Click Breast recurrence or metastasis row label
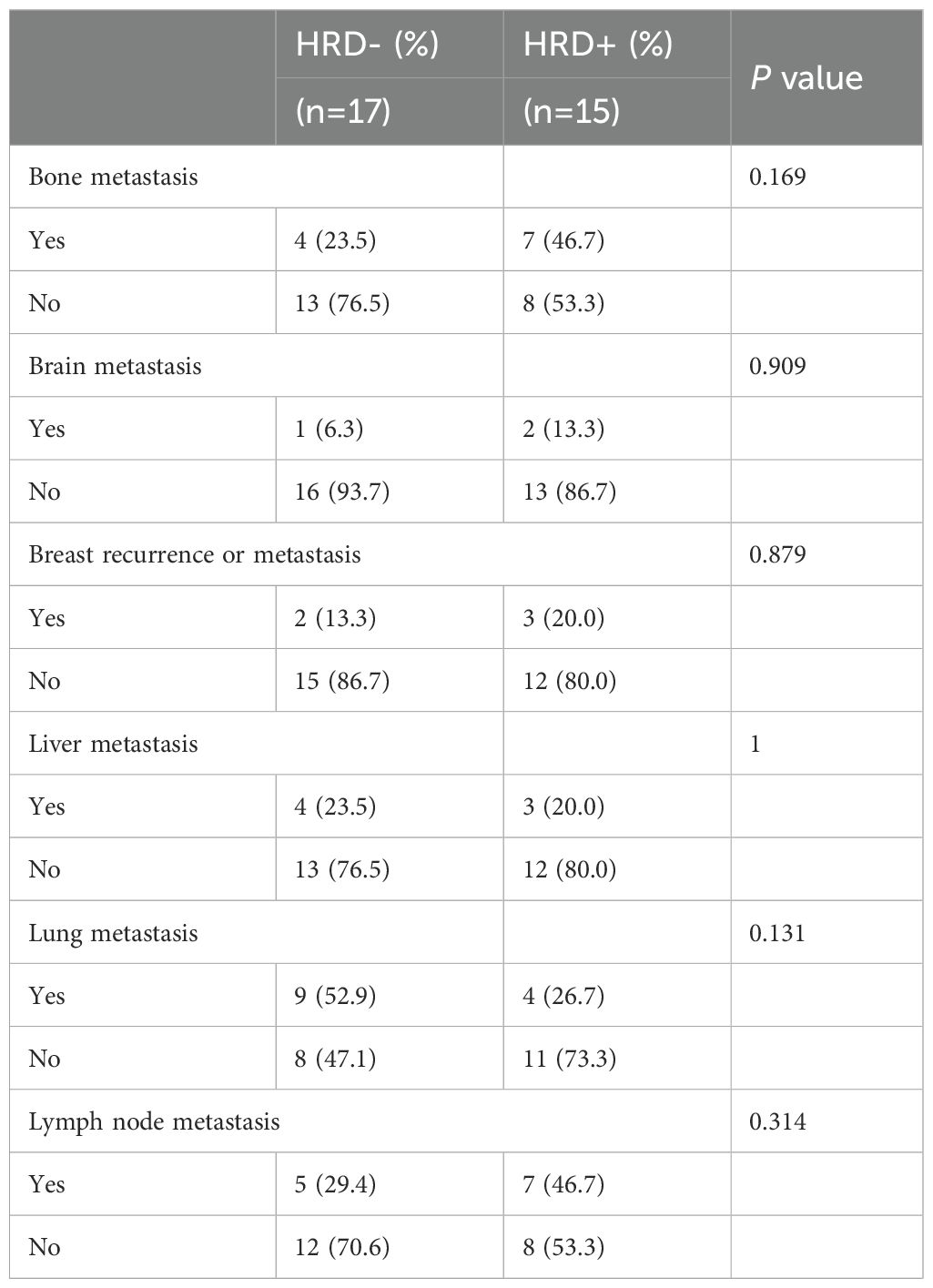Screen dimensions: 933x1288 [x=195, y=554]
